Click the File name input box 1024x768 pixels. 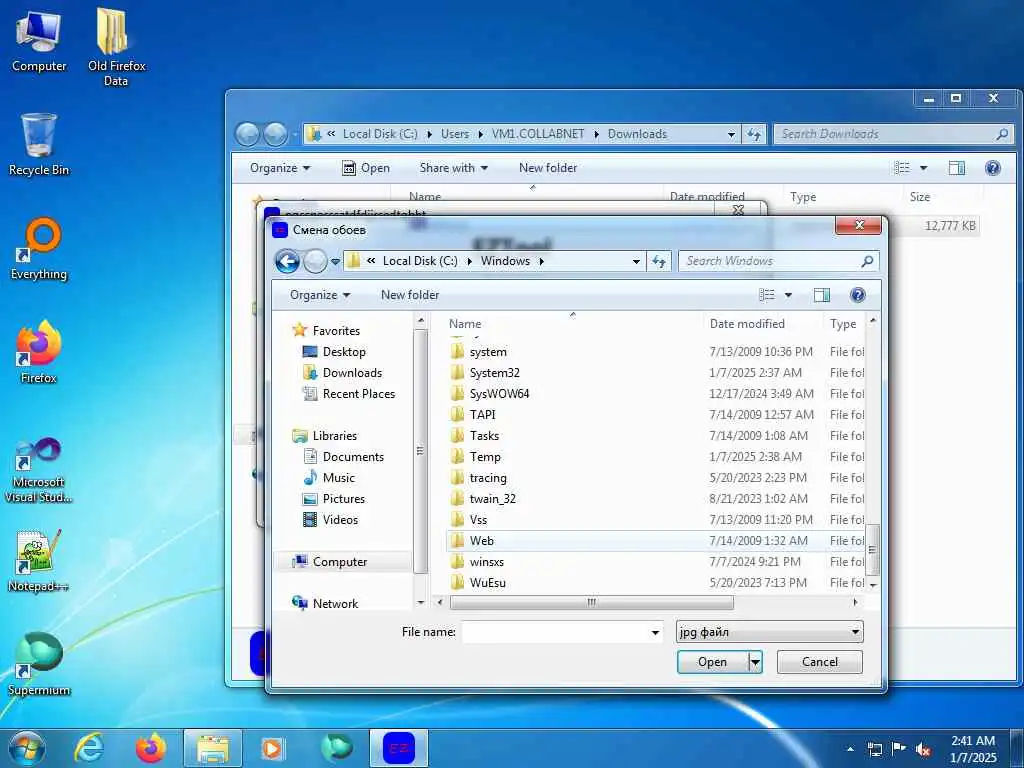(554, 632)
